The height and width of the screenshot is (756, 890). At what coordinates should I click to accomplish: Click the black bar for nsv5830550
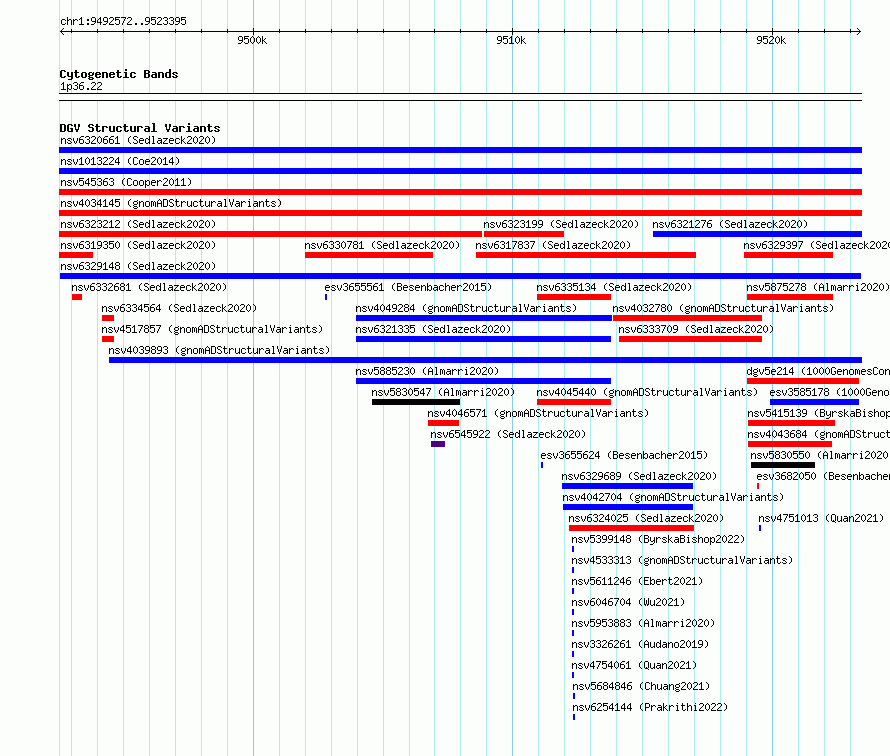tap(783, 465)
